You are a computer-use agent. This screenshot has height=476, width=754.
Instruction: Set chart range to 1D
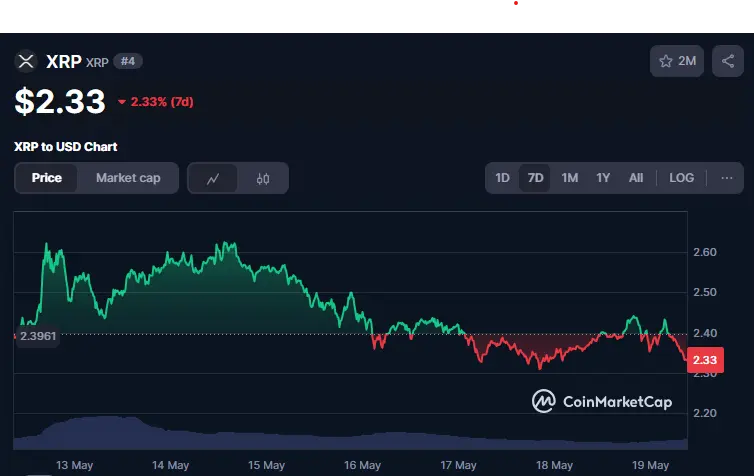[502, 178]
